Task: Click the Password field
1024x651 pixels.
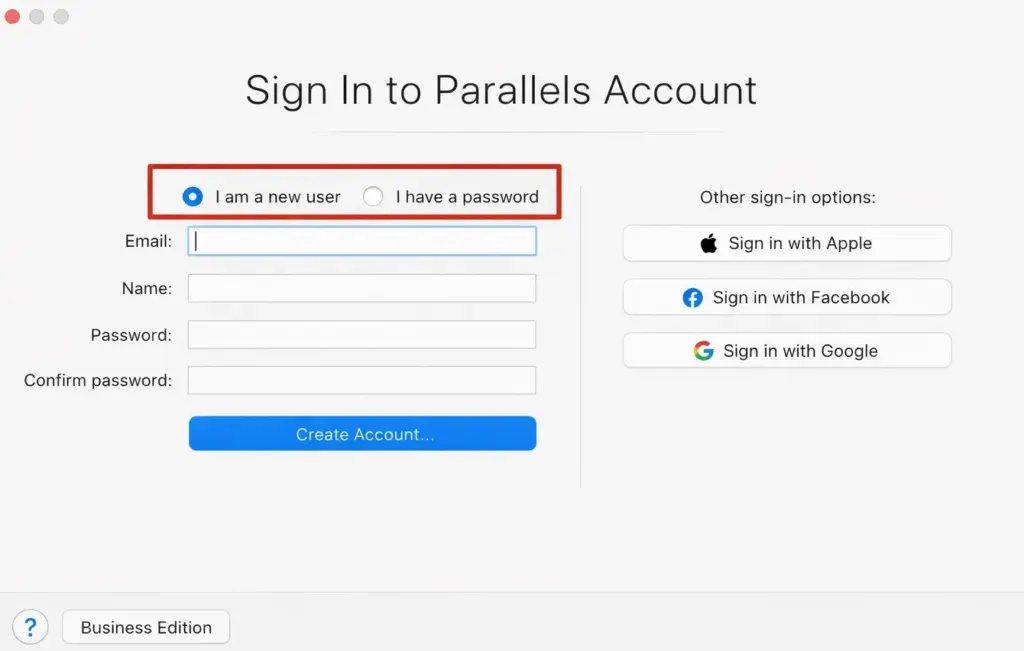Action: tap(362, 334)
